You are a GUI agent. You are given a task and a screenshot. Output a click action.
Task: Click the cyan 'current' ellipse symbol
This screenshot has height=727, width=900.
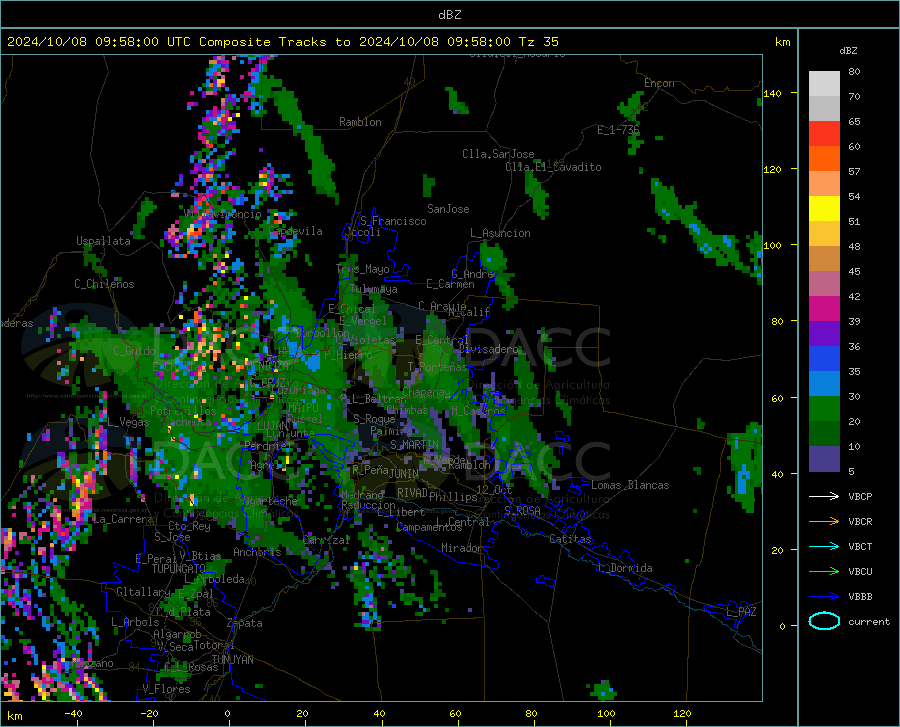point(824,621)
